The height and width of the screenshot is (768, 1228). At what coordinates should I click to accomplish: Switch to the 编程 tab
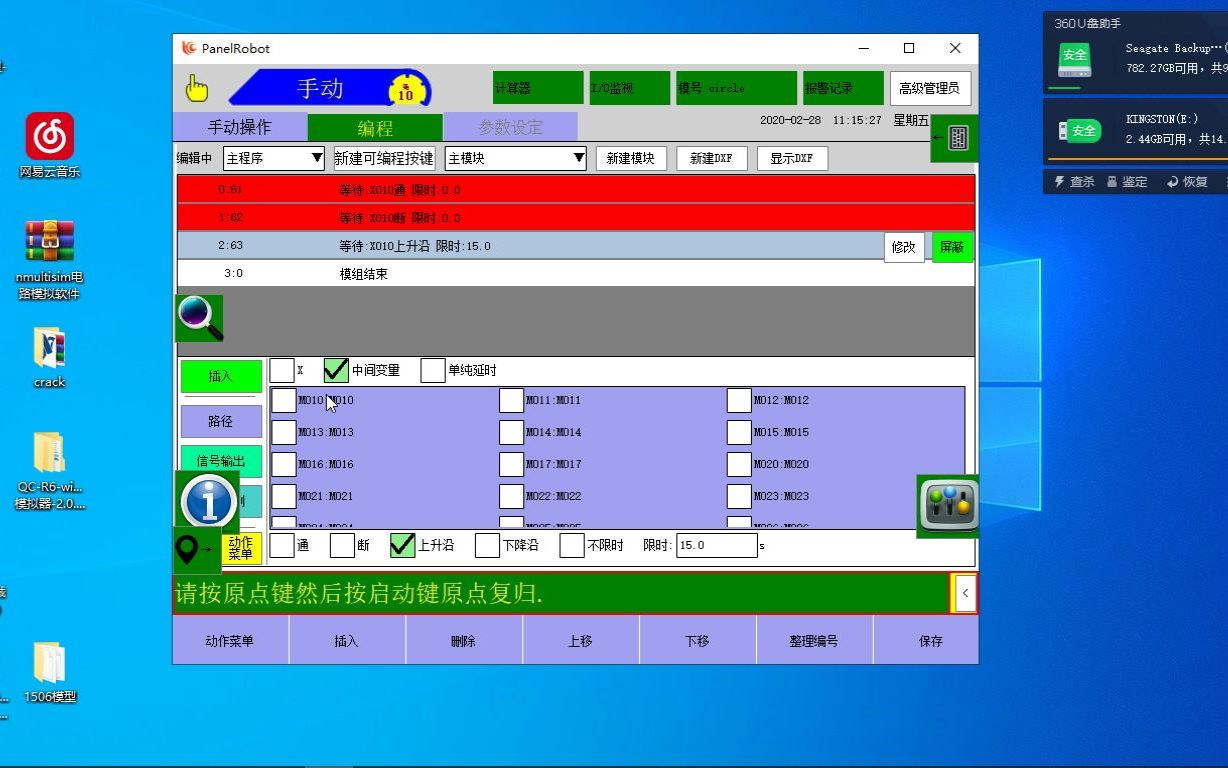click(x=375, y=127)
